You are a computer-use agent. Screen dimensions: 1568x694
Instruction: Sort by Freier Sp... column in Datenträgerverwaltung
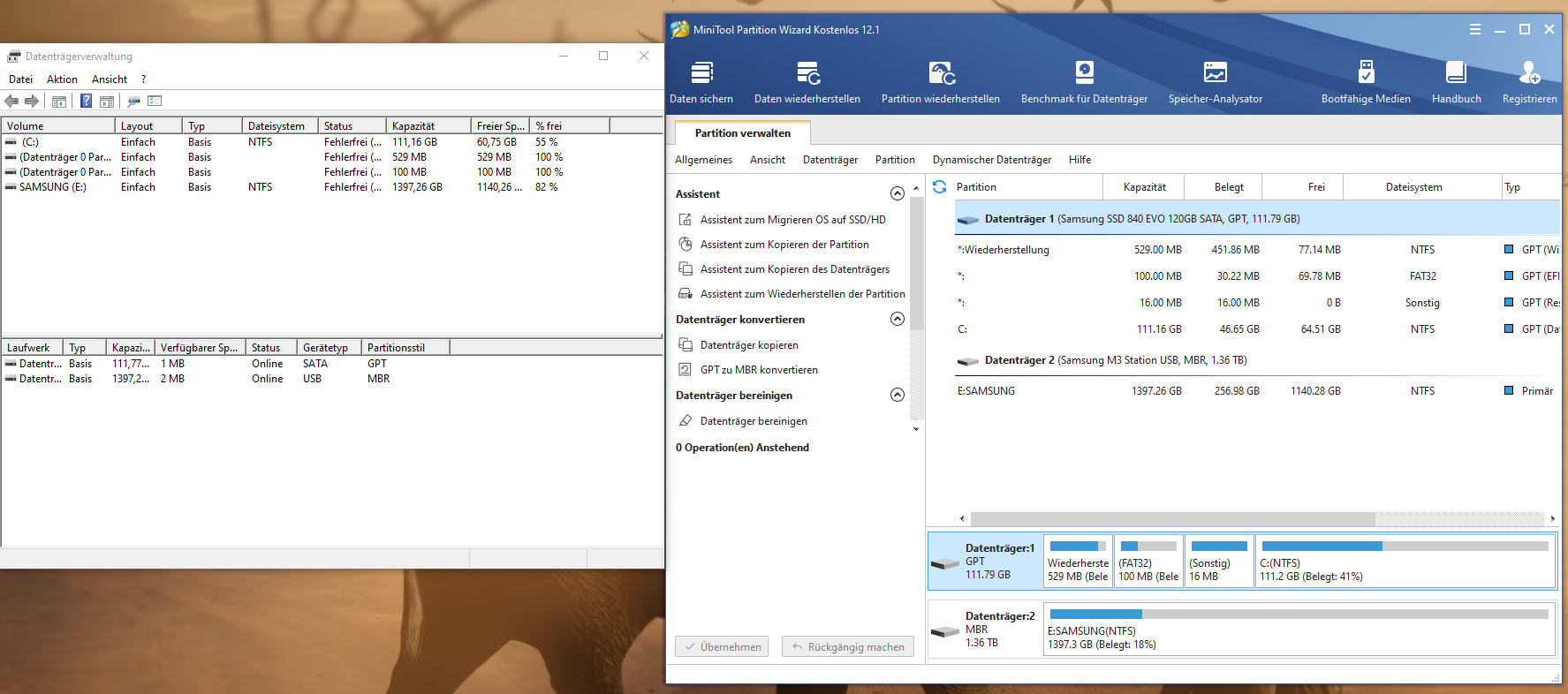[500, 126]
